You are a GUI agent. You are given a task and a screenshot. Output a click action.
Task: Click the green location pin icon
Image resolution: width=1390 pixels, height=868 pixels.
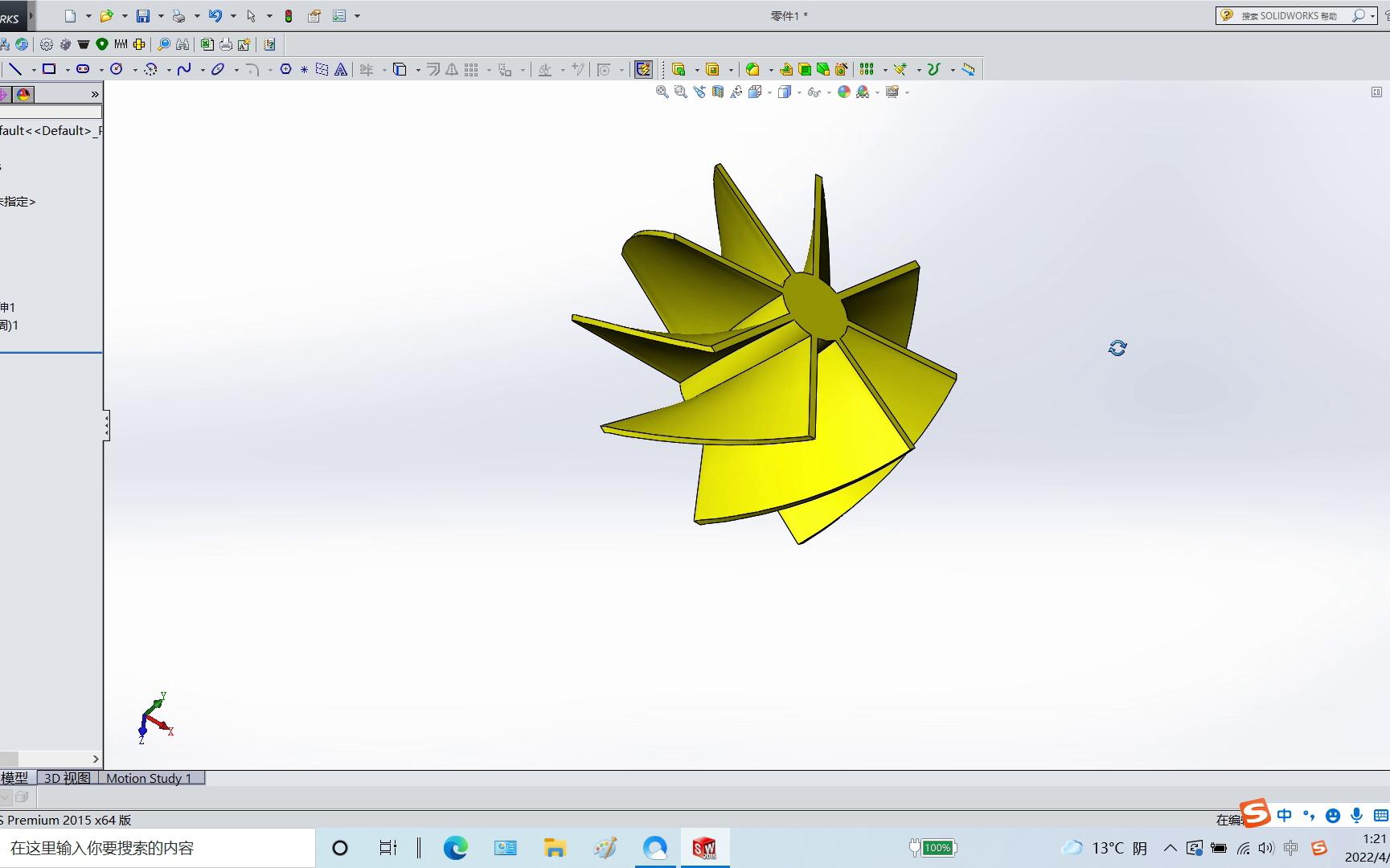[102, 44]
